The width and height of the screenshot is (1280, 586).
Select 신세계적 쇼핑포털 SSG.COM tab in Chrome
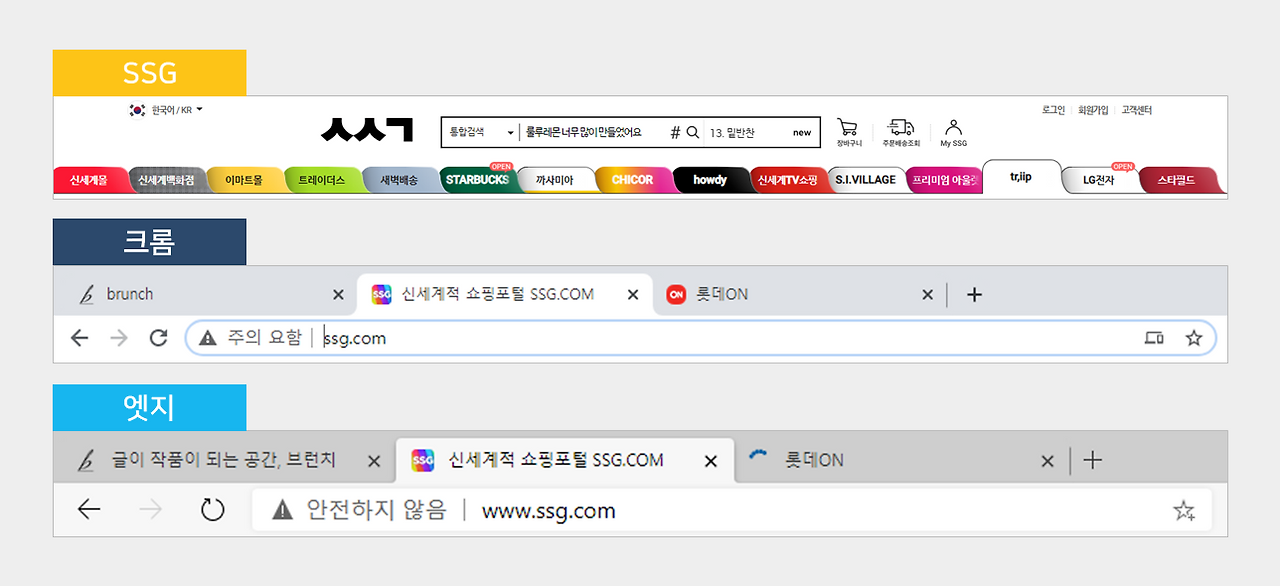click(505, 294)
